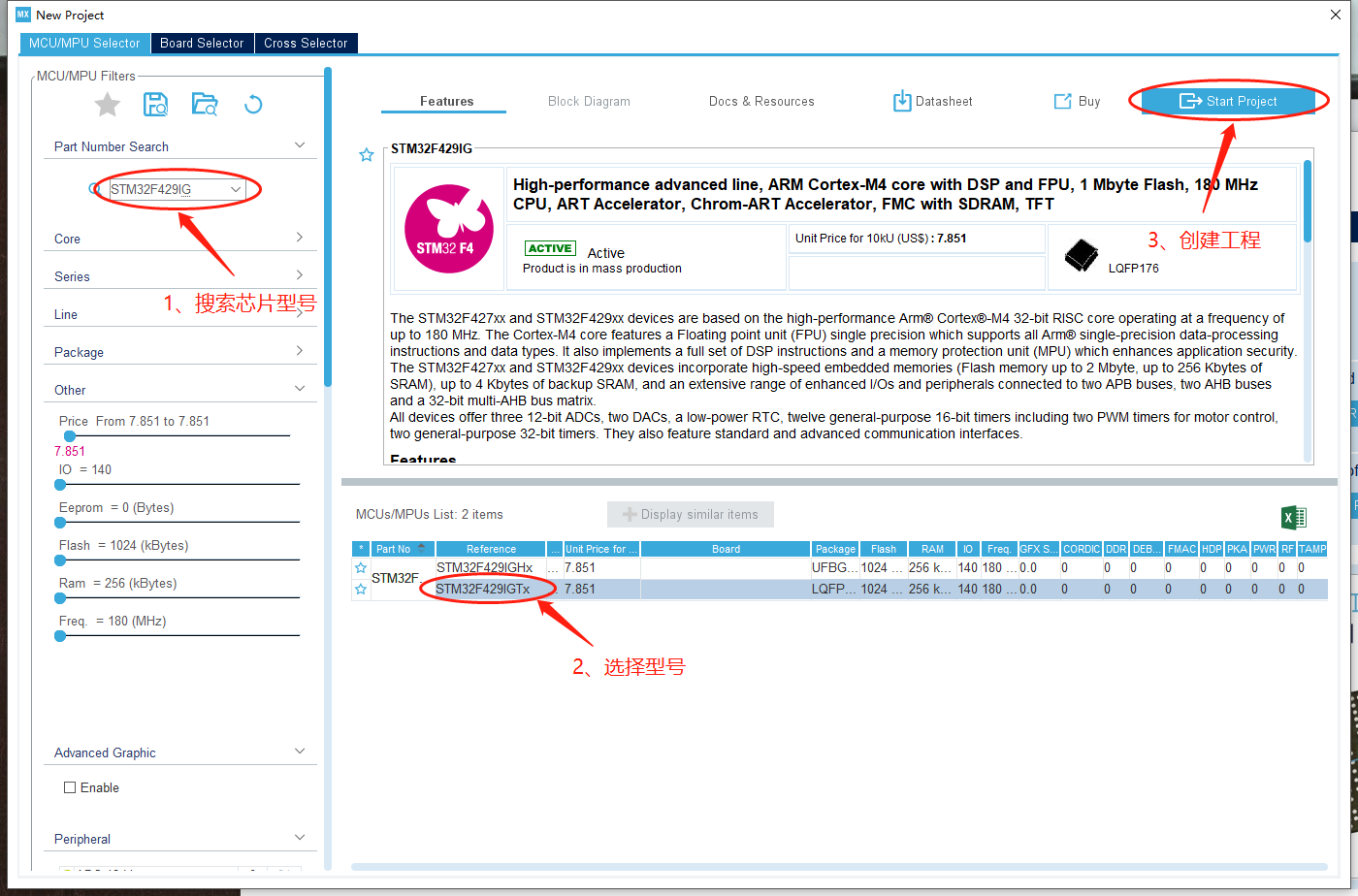Viewport: 1358px width, 896px height.
Task: Expand the Package filter section
Action: tap(300, 351)
